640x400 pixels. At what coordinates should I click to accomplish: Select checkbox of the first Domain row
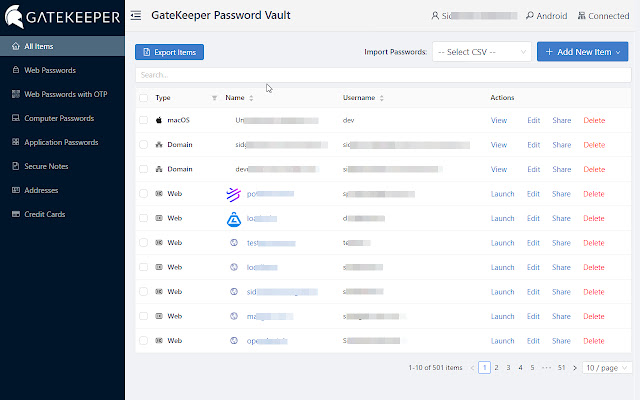tap(144, 145)
